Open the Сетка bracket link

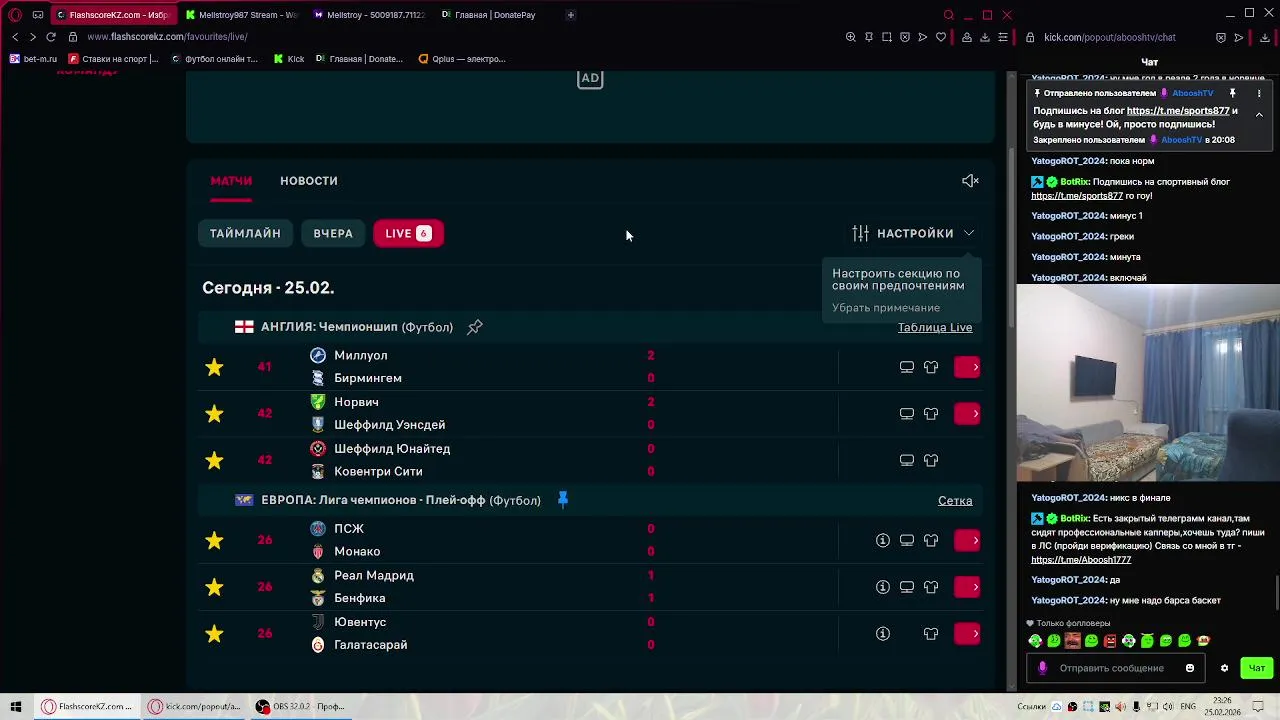coord(955,500)
